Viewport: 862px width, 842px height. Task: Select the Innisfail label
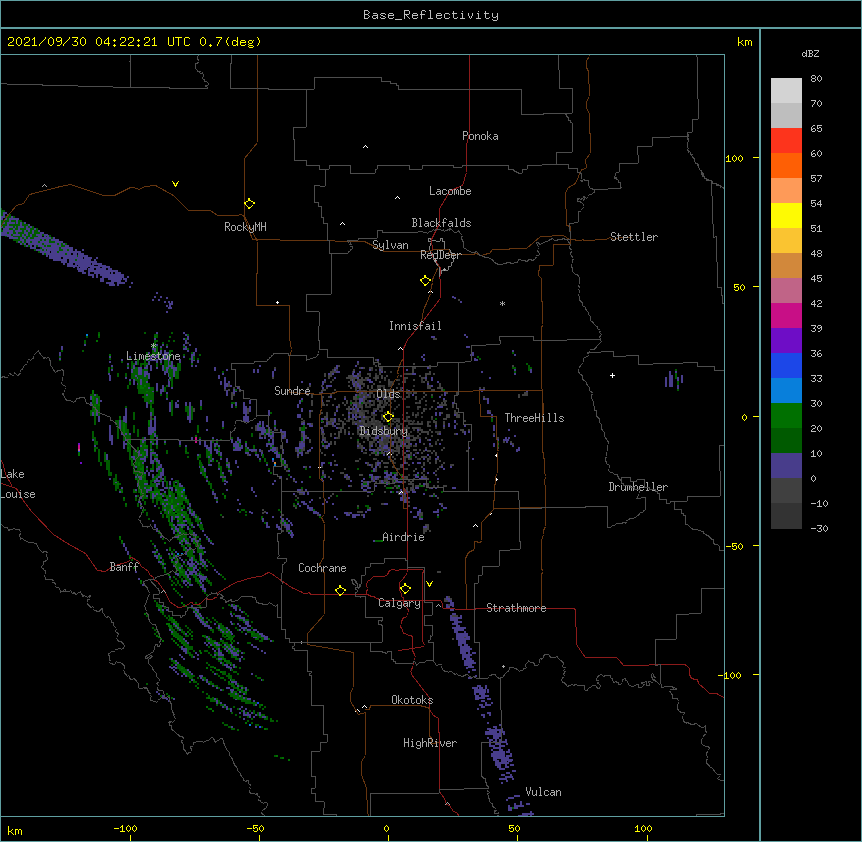coord(415,326)
